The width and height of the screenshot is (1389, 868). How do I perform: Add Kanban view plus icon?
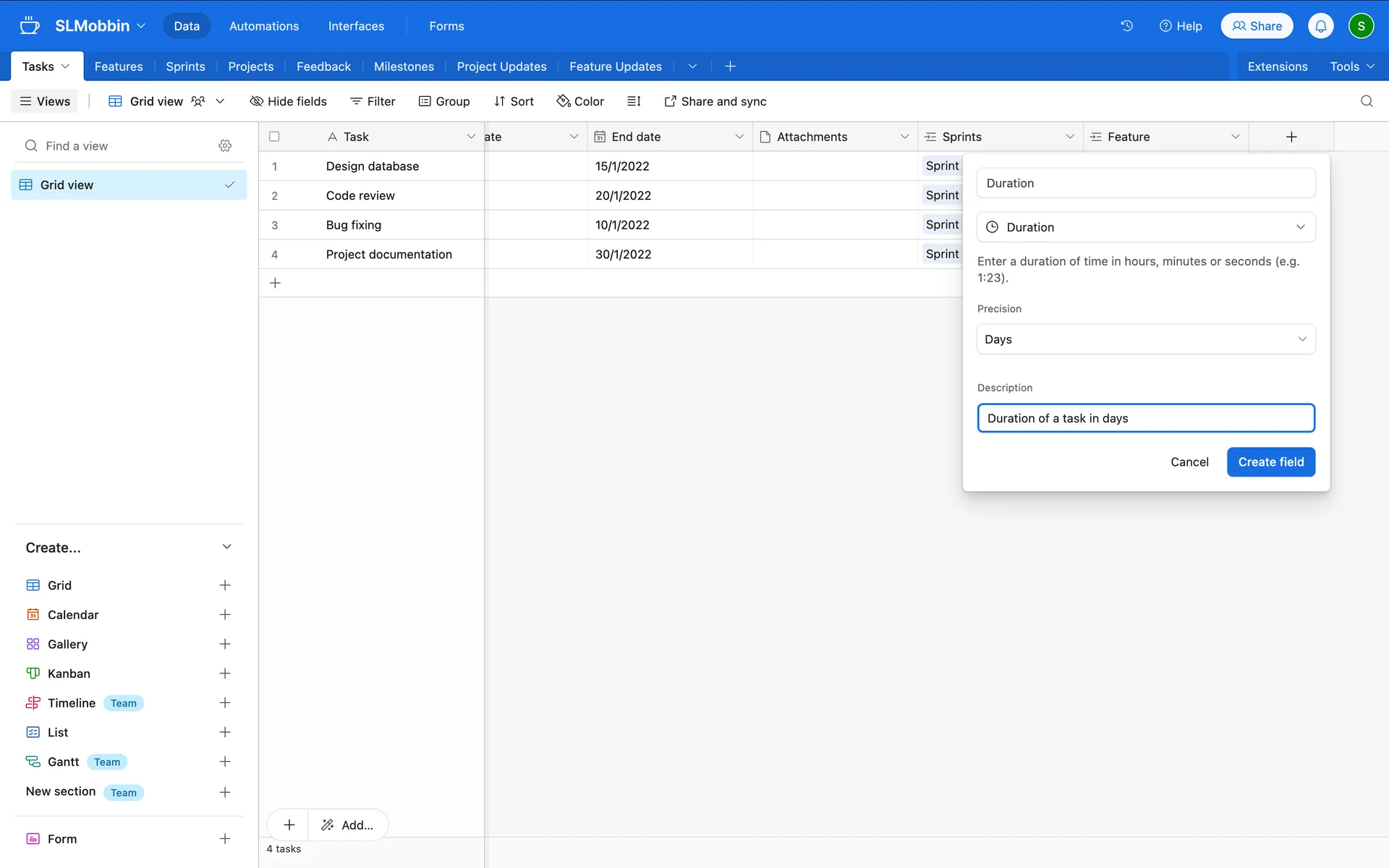coord(225,673)
